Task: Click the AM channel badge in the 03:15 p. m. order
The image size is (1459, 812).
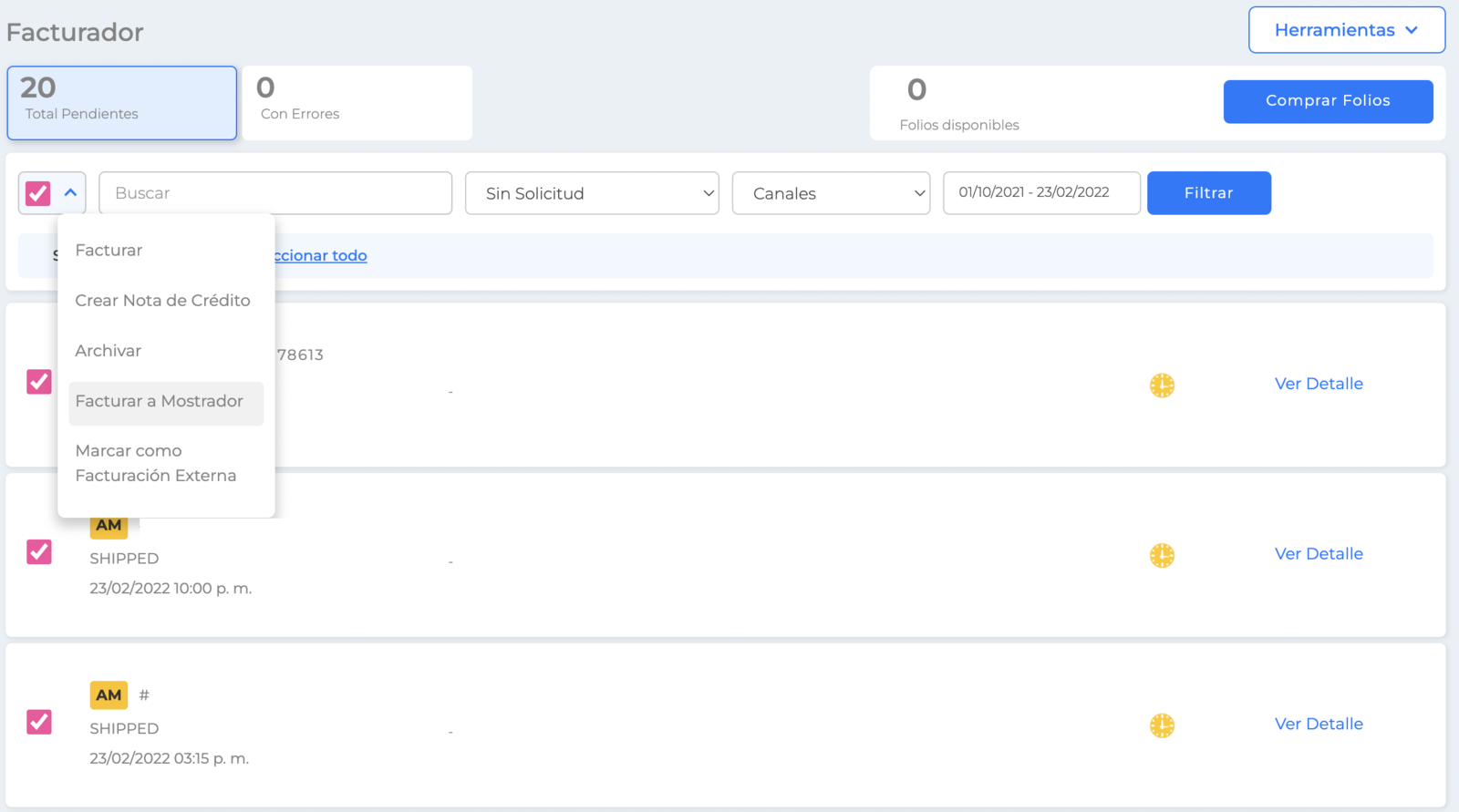Action: point(109,695)
